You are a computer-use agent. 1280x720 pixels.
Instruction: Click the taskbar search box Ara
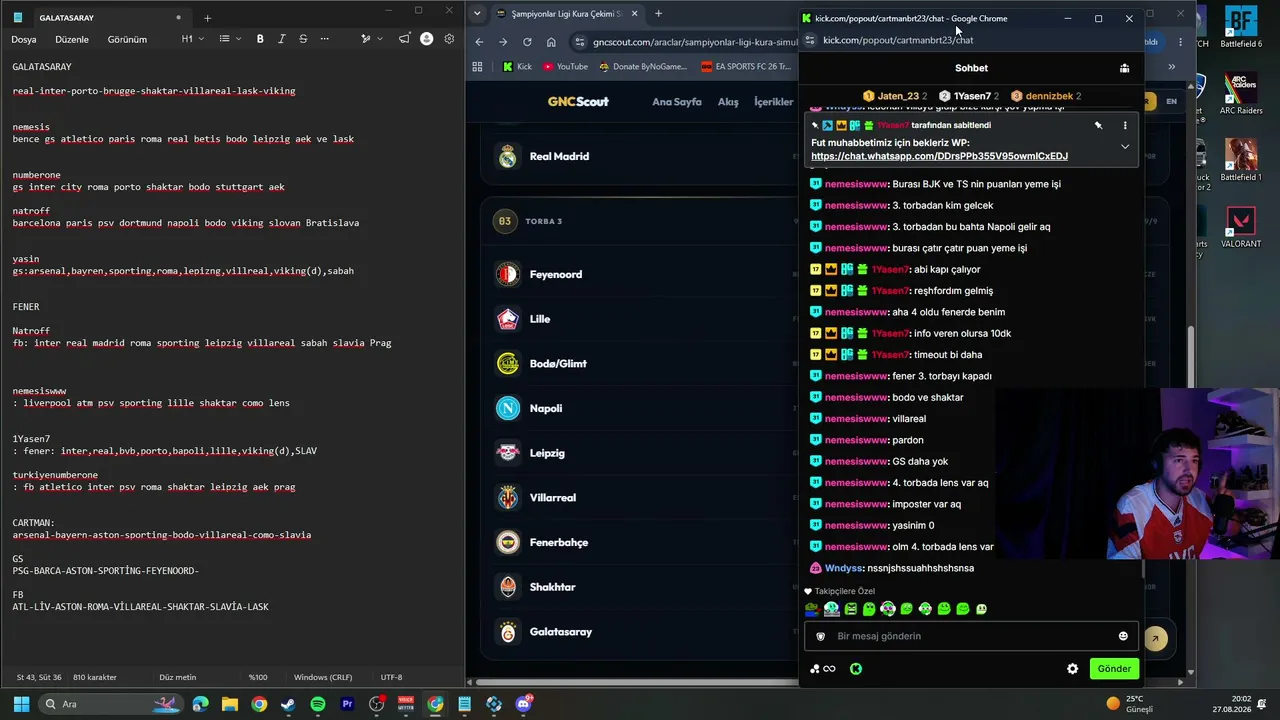click(110, 704)
